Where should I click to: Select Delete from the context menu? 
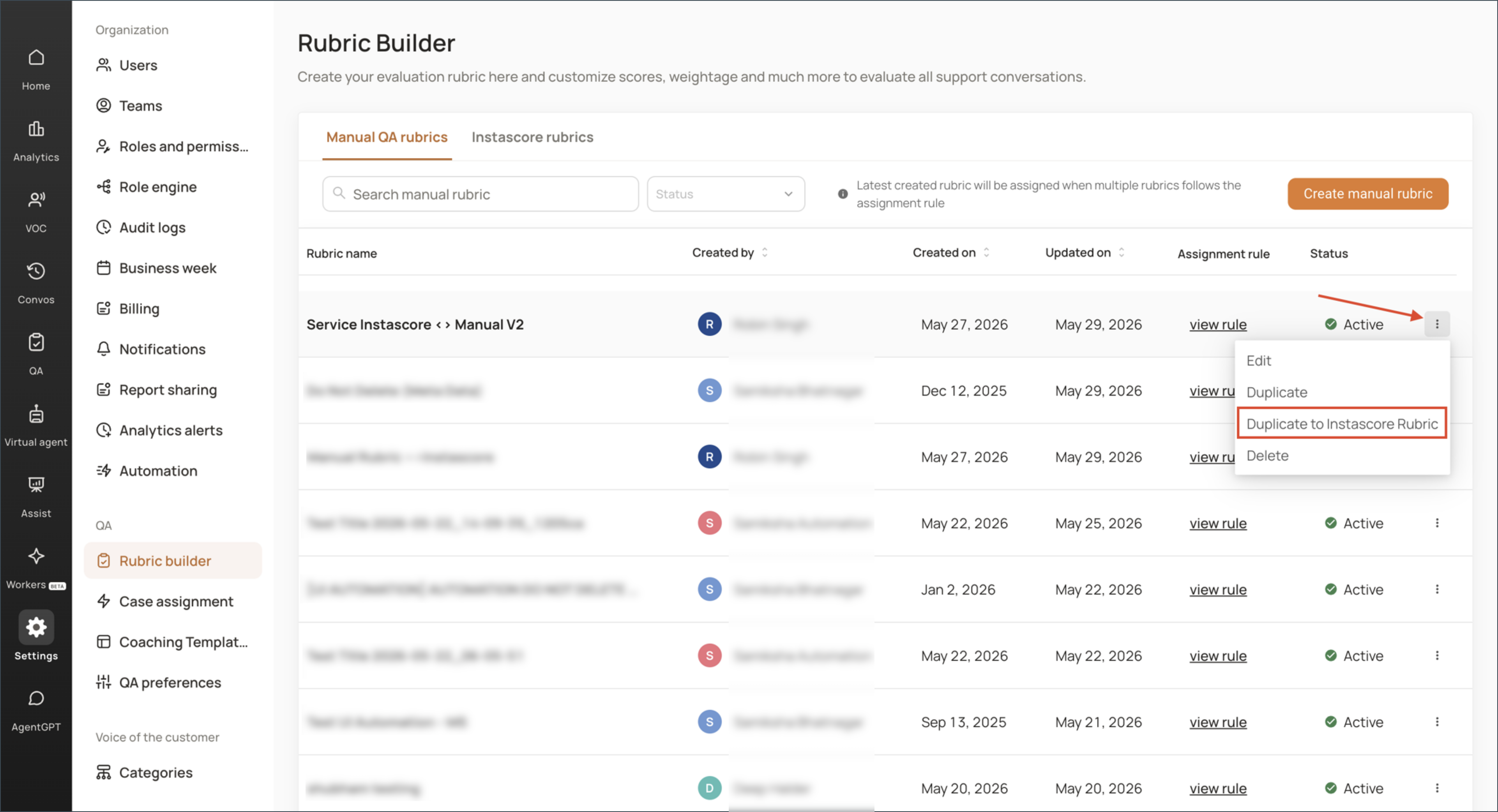coord(1267,456)
